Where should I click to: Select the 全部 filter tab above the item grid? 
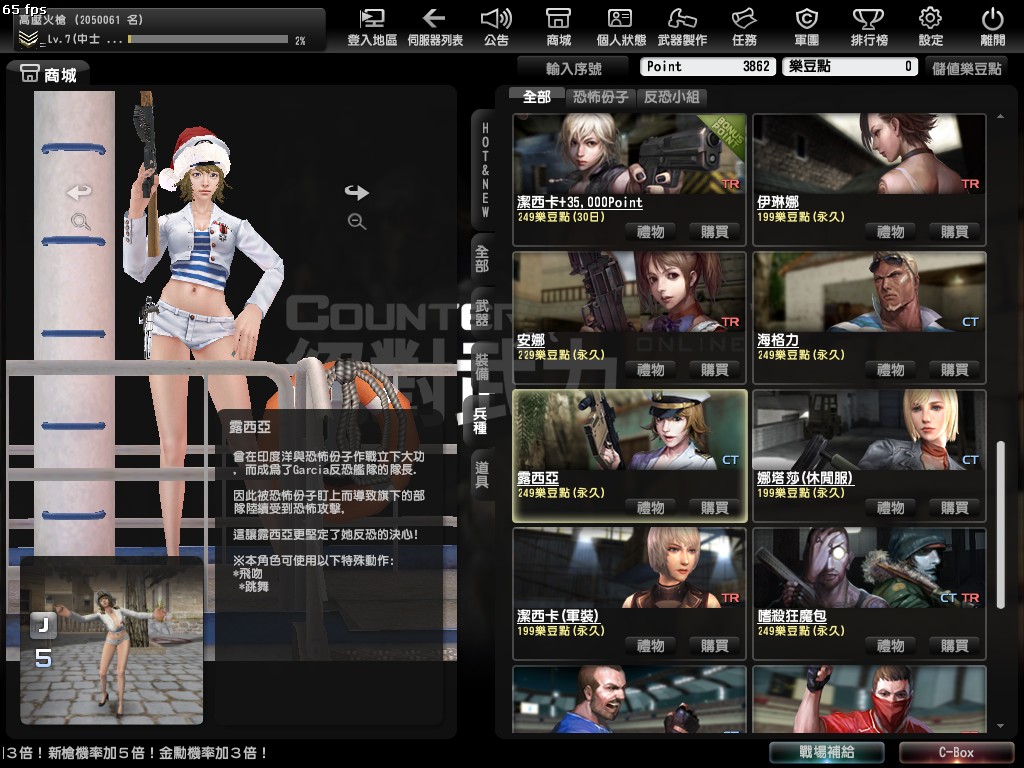[537, 97]
